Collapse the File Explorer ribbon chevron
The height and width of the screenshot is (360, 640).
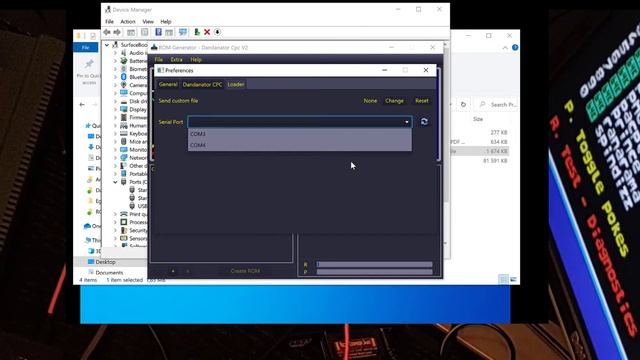pyautogui.click(x=505, y=48)
